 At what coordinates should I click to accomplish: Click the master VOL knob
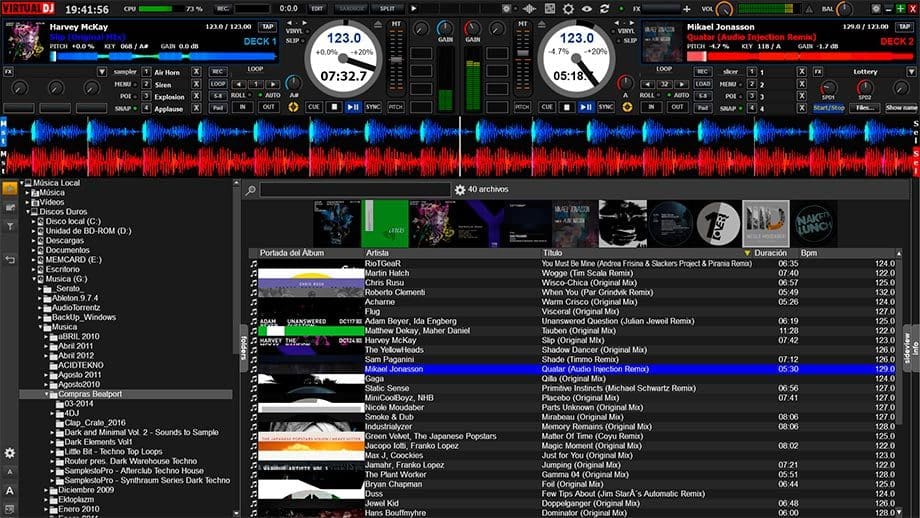pos(725,9)
